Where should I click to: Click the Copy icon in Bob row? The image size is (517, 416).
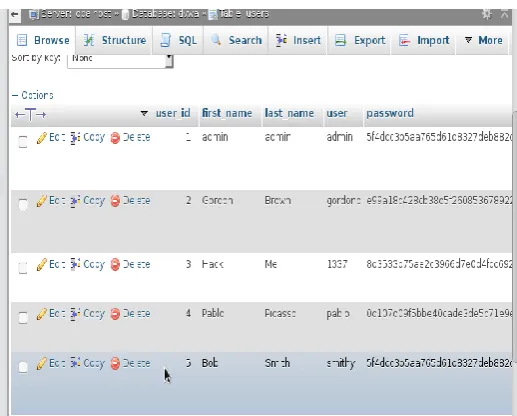tap(75, 363)
